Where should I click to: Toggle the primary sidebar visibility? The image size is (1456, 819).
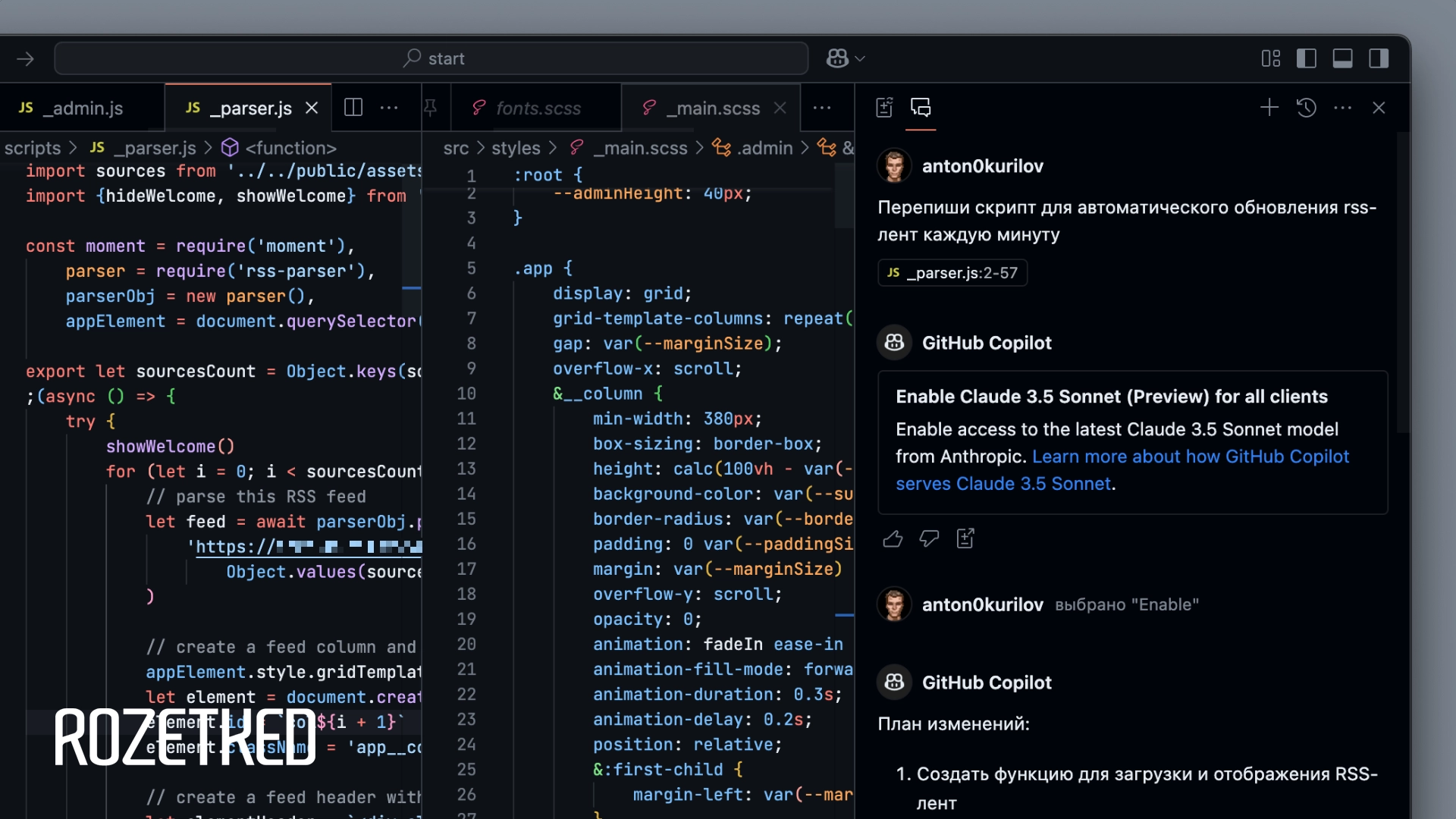tap(1307, 58)
